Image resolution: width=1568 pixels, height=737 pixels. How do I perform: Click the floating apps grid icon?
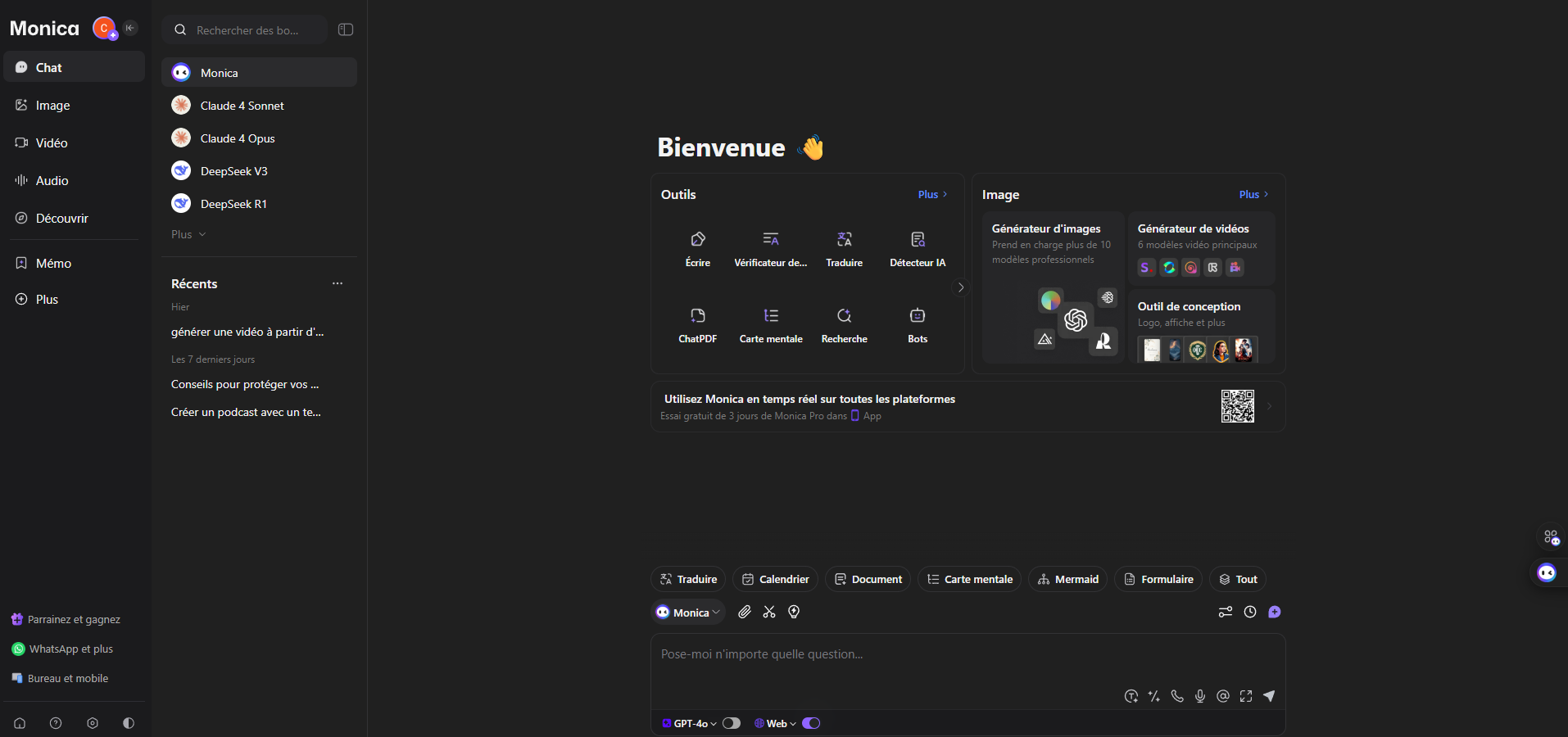pyautogui.click(x=1552, y=537)
